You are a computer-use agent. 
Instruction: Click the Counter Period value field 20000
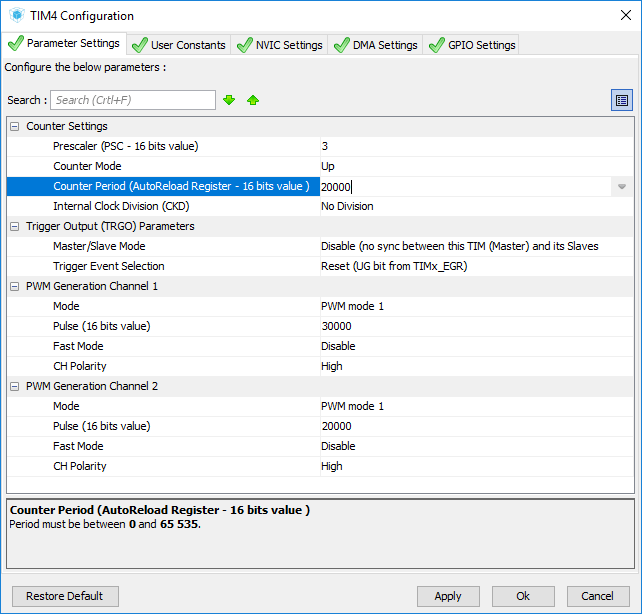pos(466,187)
